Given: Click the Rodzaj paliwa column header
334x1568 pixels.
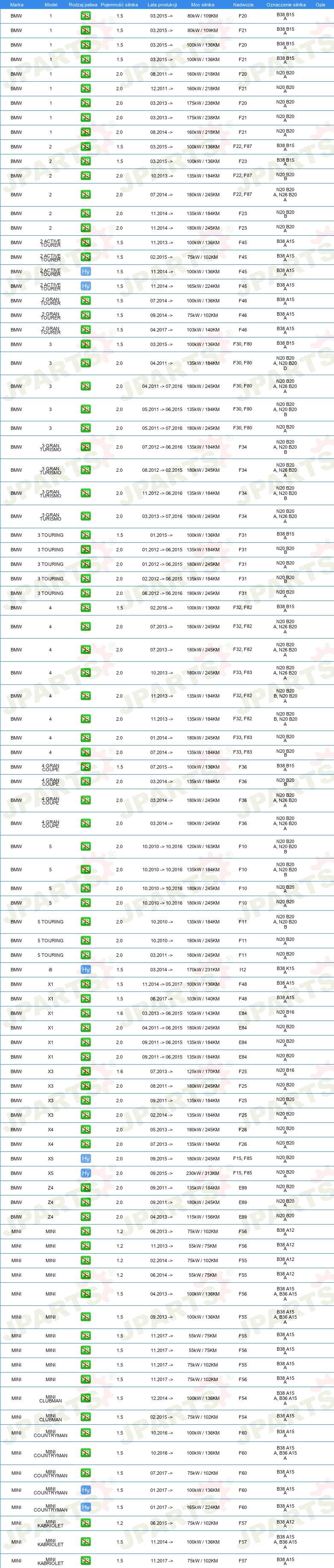Looking at the screenshot, I should 83,4.
